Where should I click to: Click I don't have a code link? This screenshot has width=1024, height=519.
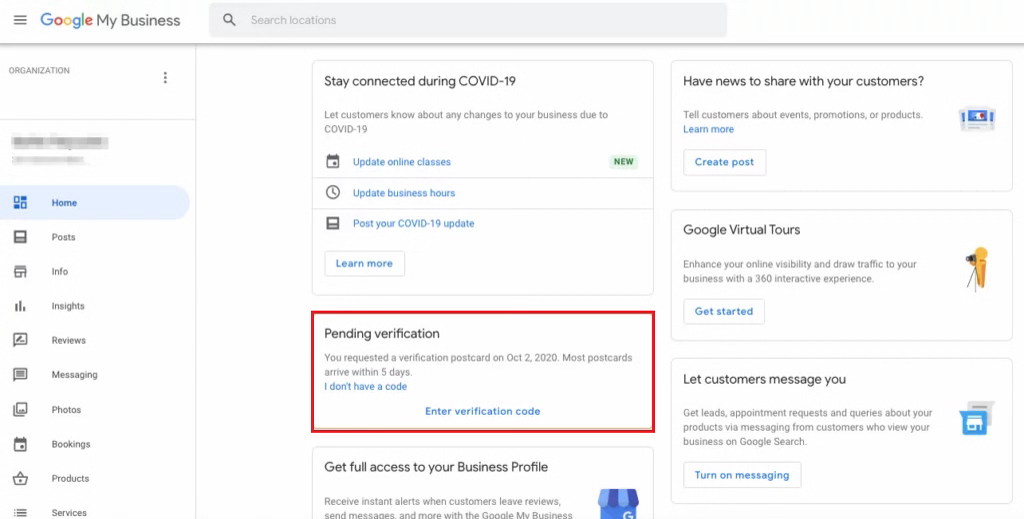366,386
